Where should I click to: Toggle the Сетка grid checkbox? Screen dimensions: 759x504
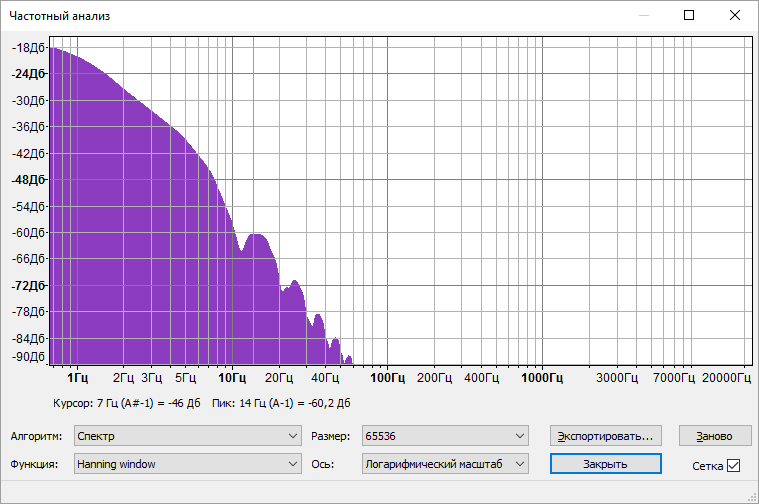tap(733, 466)
